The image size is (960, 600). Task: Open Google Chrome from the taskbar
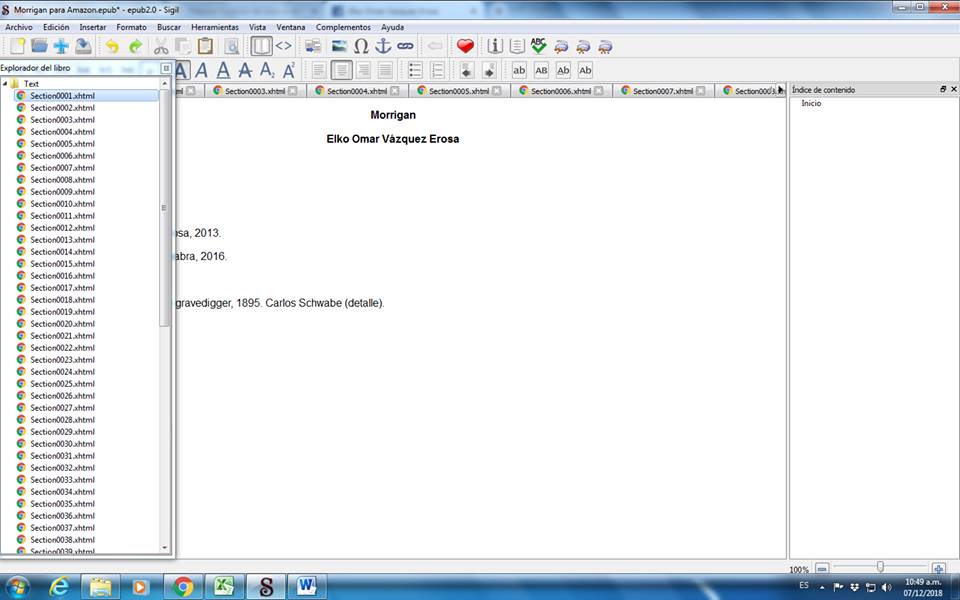tap(183, 586)
